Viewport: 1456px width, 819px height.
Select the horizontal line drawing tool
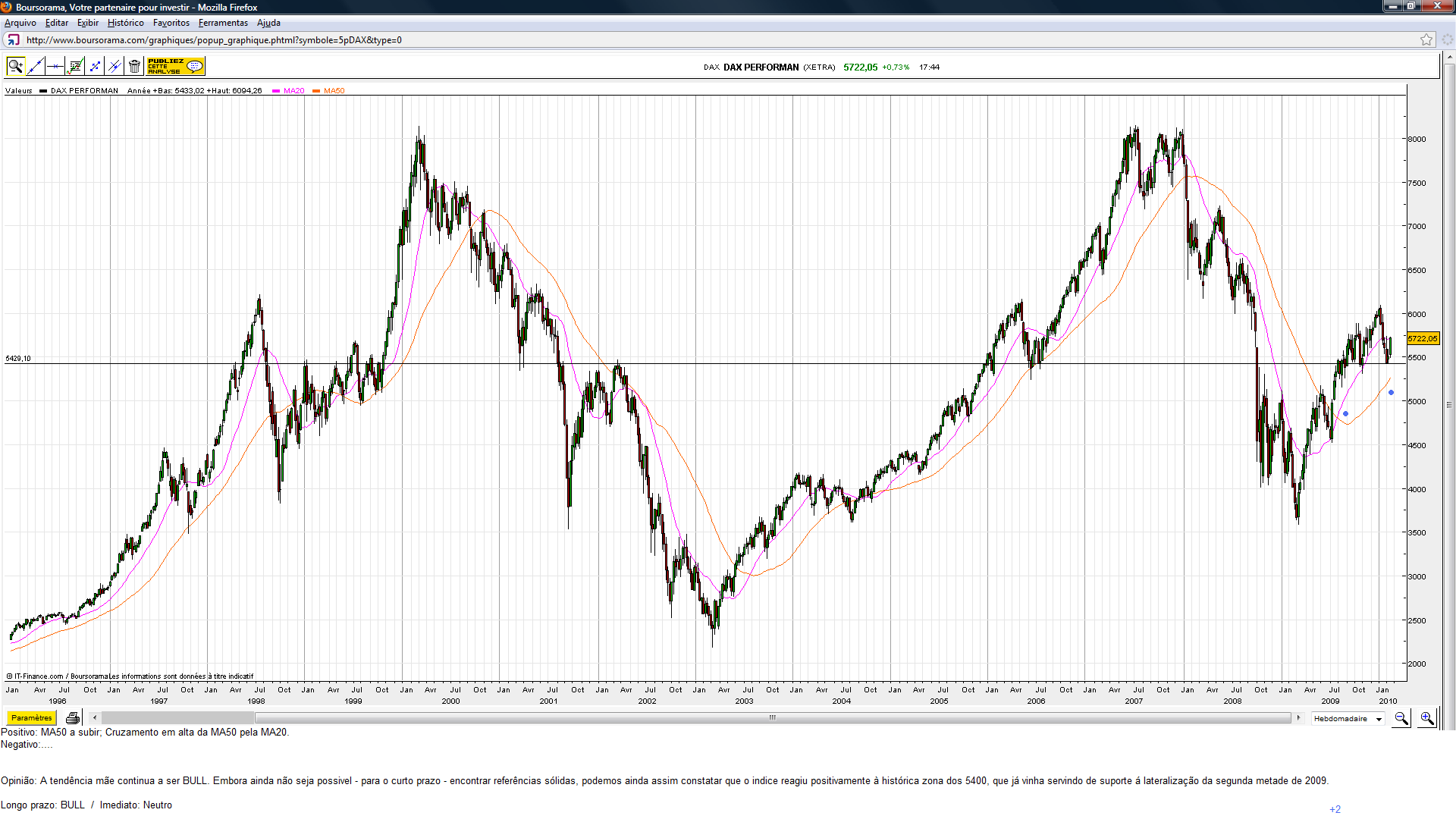click(55, 67)
